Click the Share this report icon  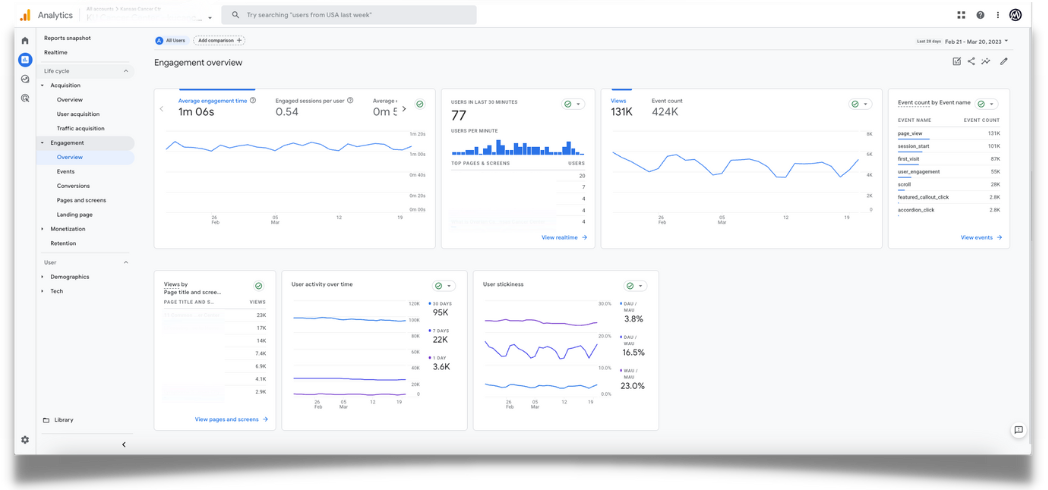971,62
